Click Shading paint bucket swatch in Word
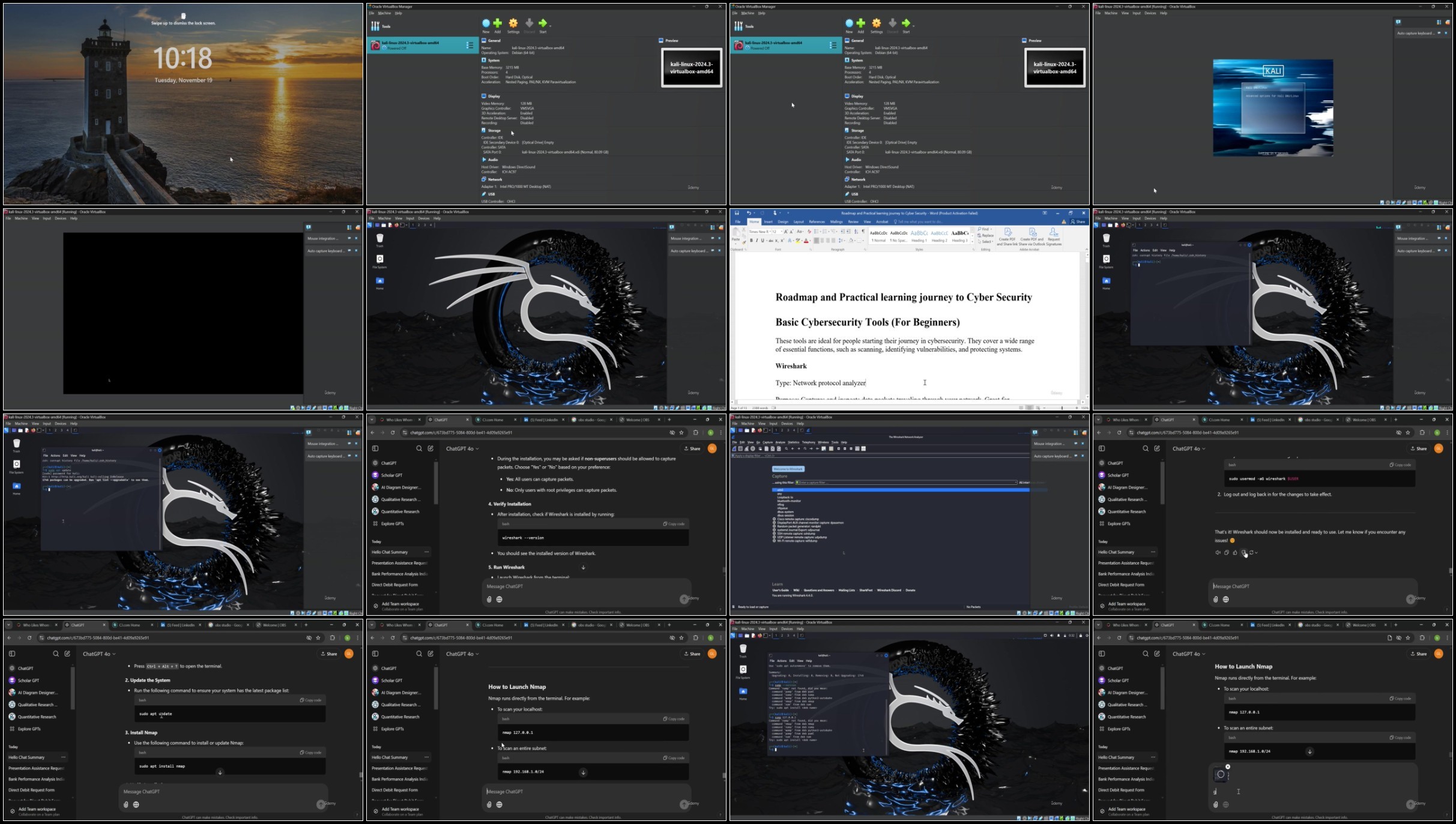 pyautogui.click(x=851, y=240)
